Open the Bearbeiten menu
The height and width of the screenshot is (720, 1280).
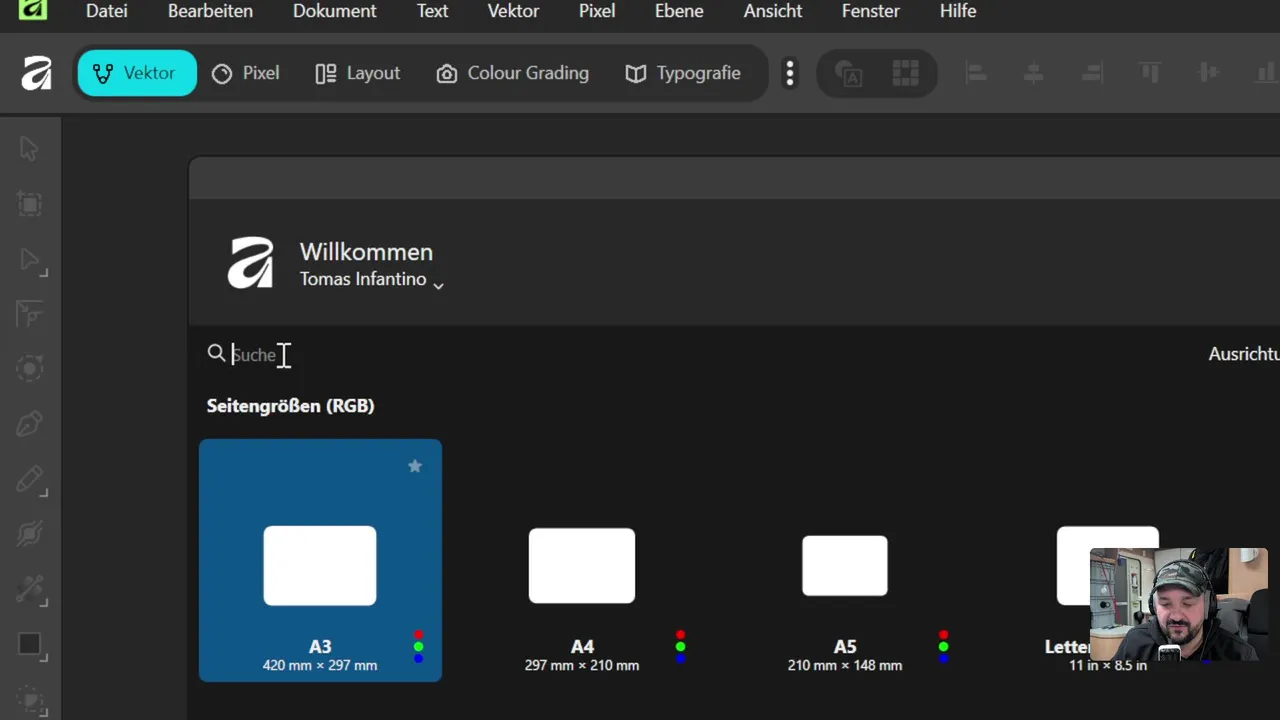(x=210, y=11)
